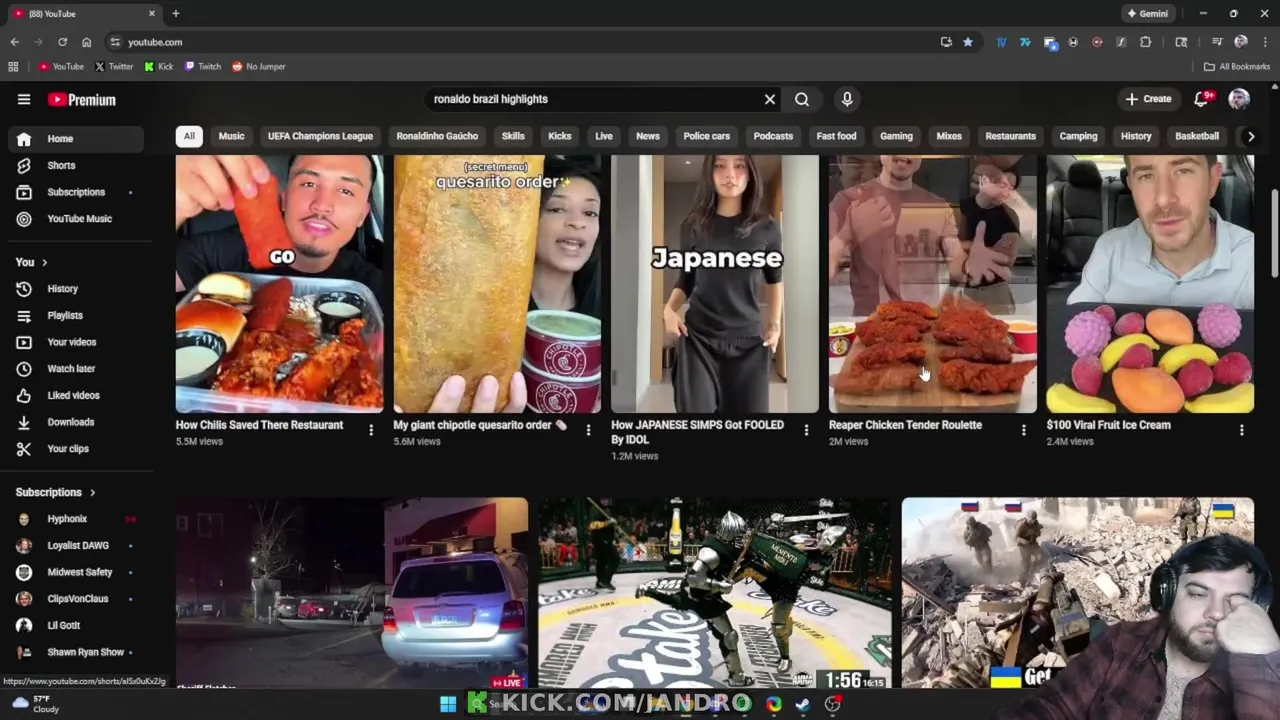
Task: Open options for Reaper Chicken Tender short
Action: pyautogui.click(x=1023, y=430)
